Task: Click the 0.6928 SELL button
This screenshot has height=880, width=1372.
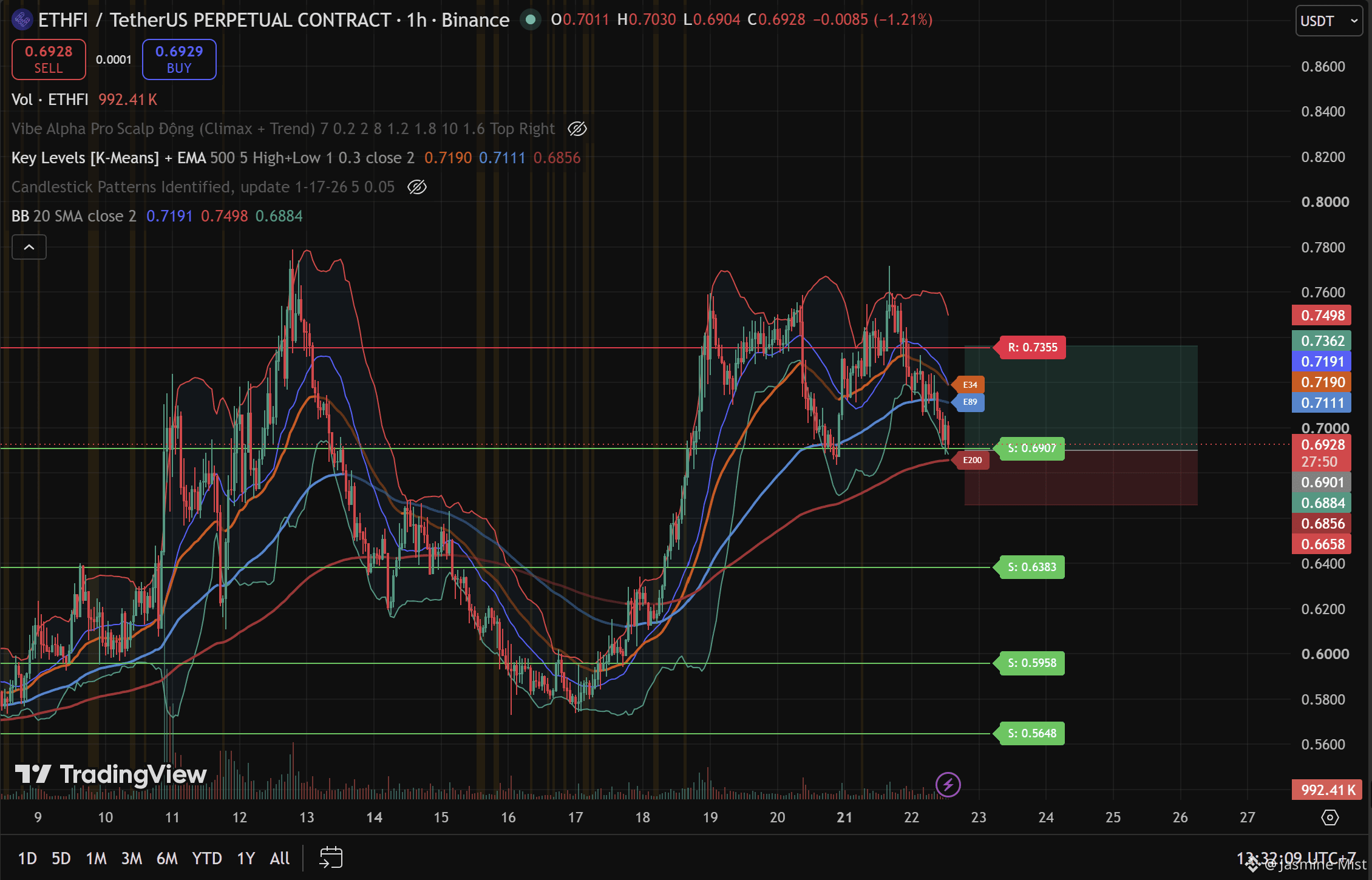Action: (49, 59)
